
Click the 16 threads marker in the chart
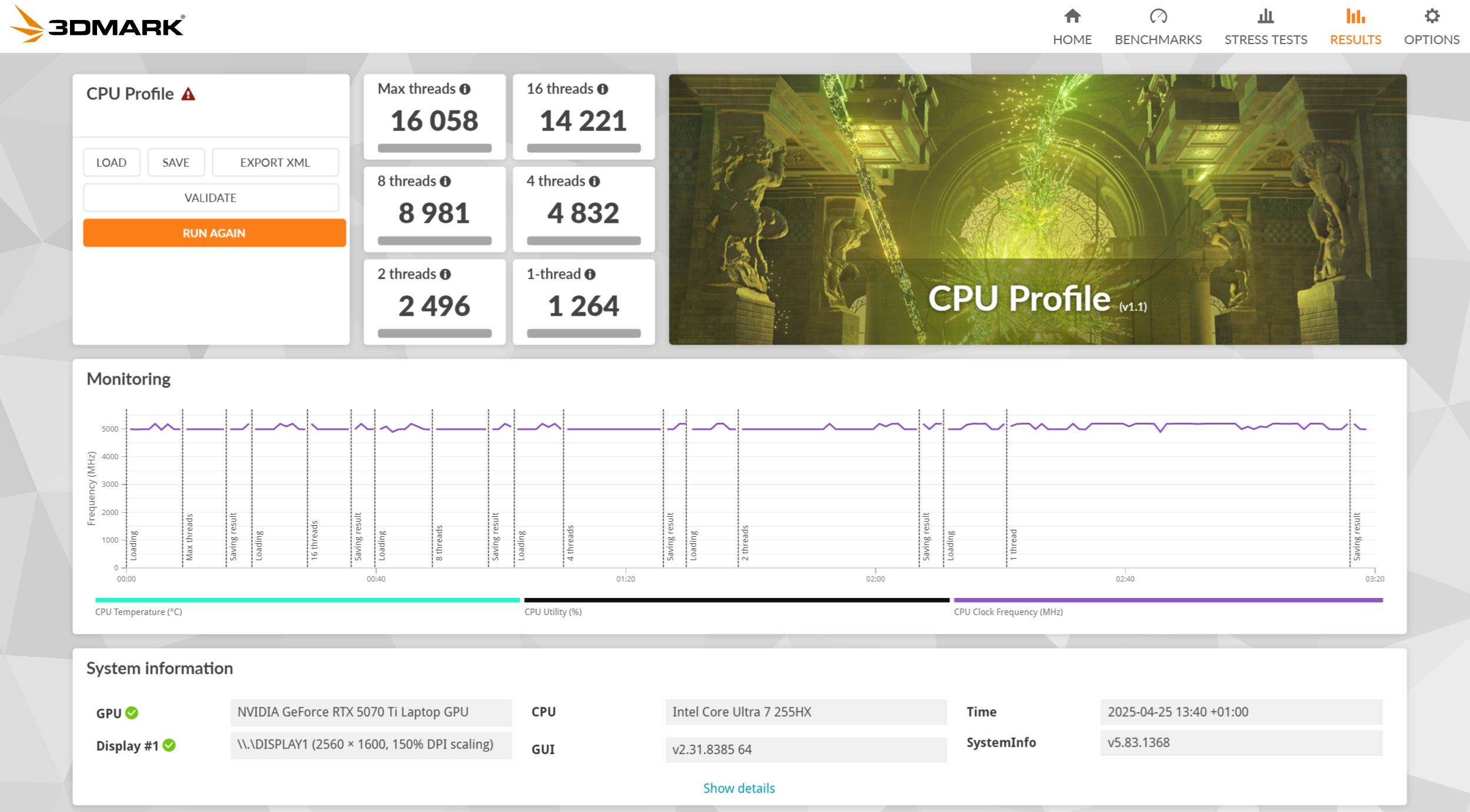(314, 540)
